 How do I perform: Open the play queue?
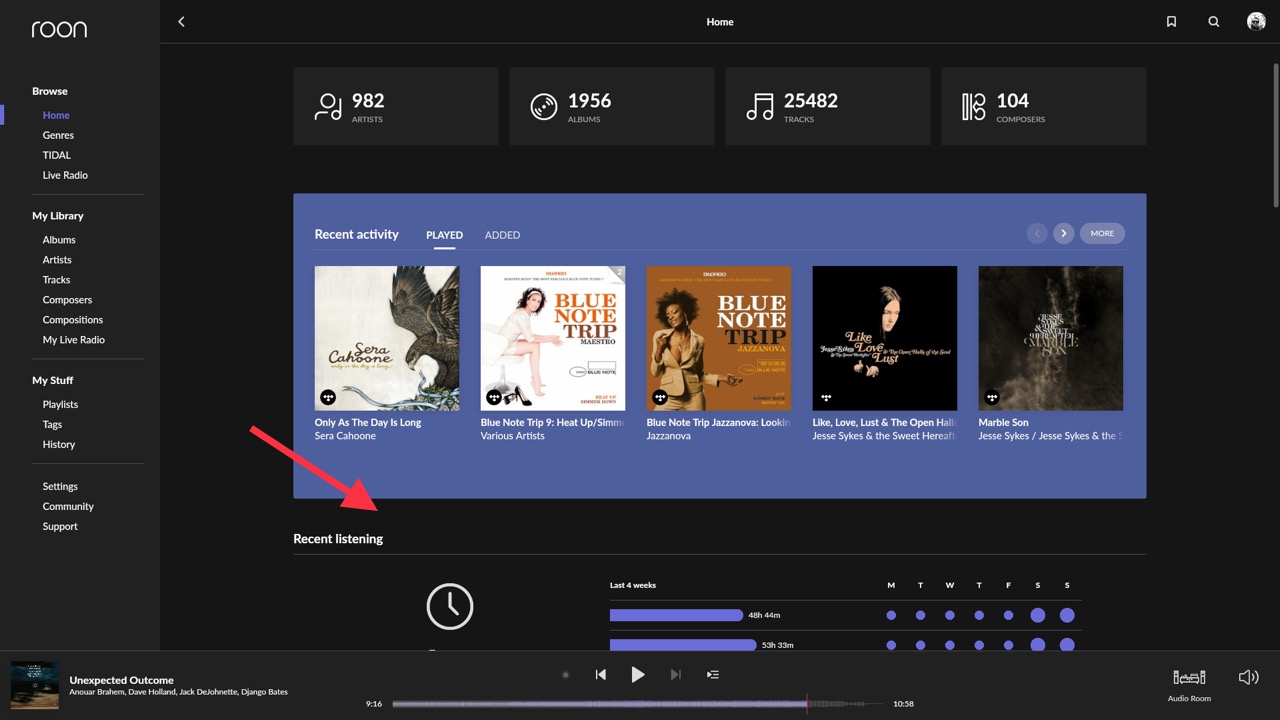[x=713, y=675]
